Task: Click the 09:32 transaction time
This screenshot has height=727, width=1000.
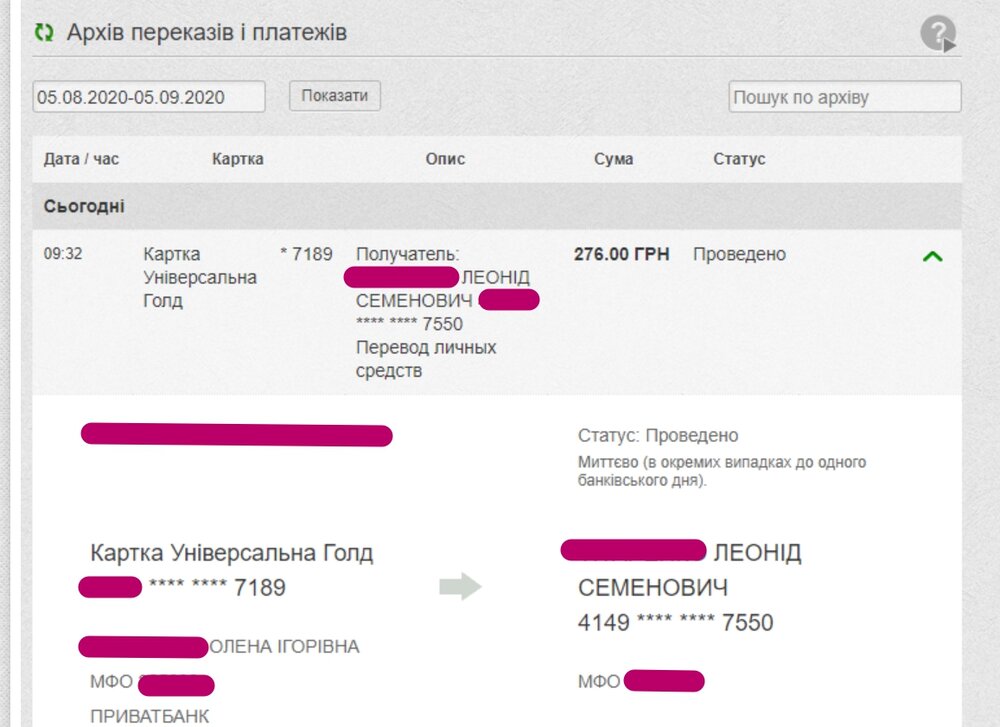Action: point(63,254)
